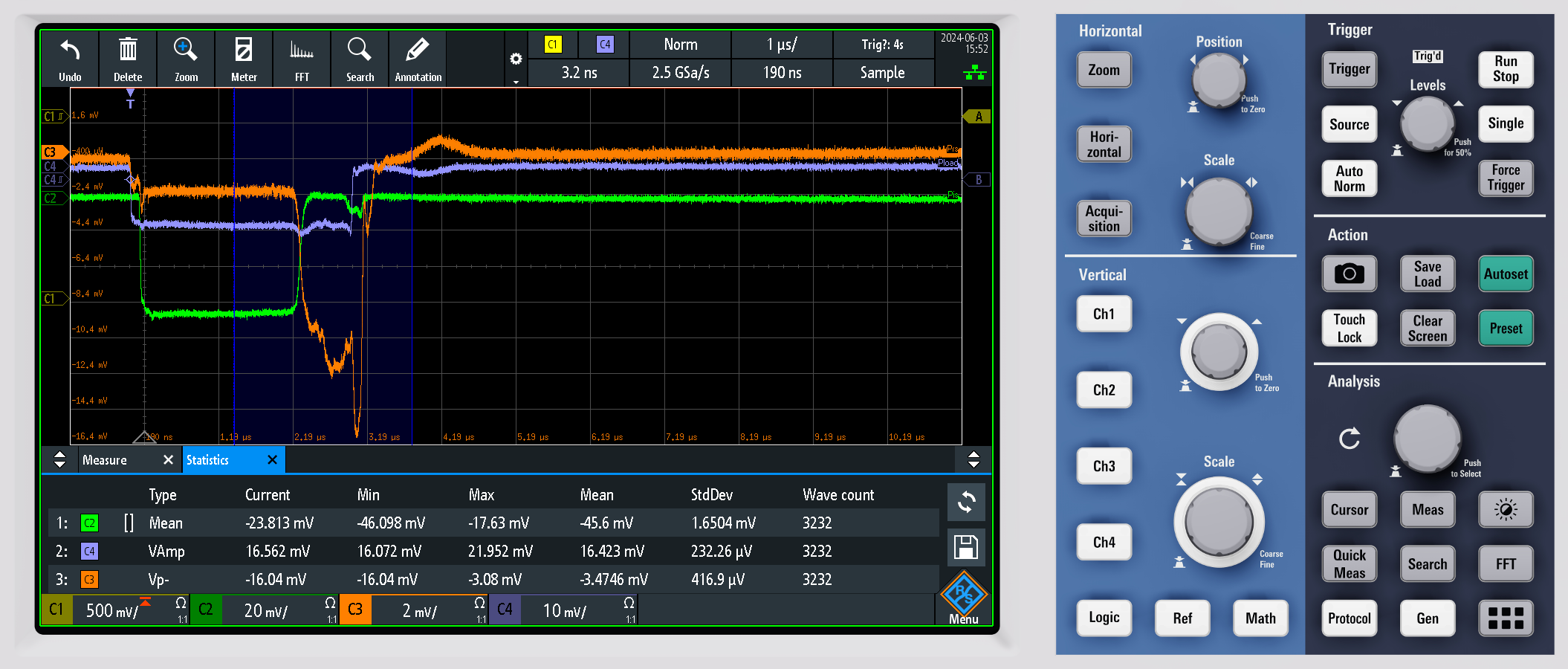Viewport: 1568px width, 669px height.
Task: Enable Touch Lock on the screen
Action: (1349, 329)
